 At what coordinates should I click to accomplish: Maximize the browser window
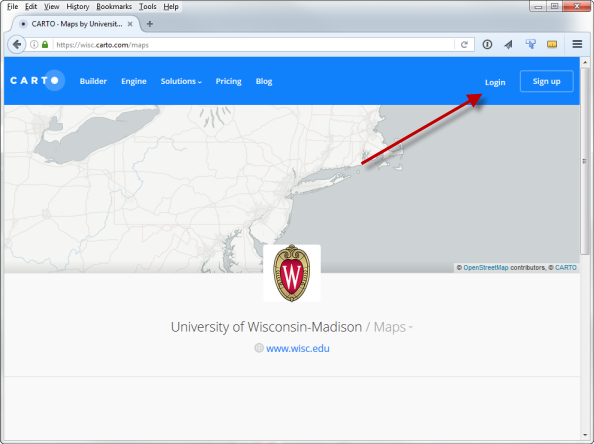point(554,6)
